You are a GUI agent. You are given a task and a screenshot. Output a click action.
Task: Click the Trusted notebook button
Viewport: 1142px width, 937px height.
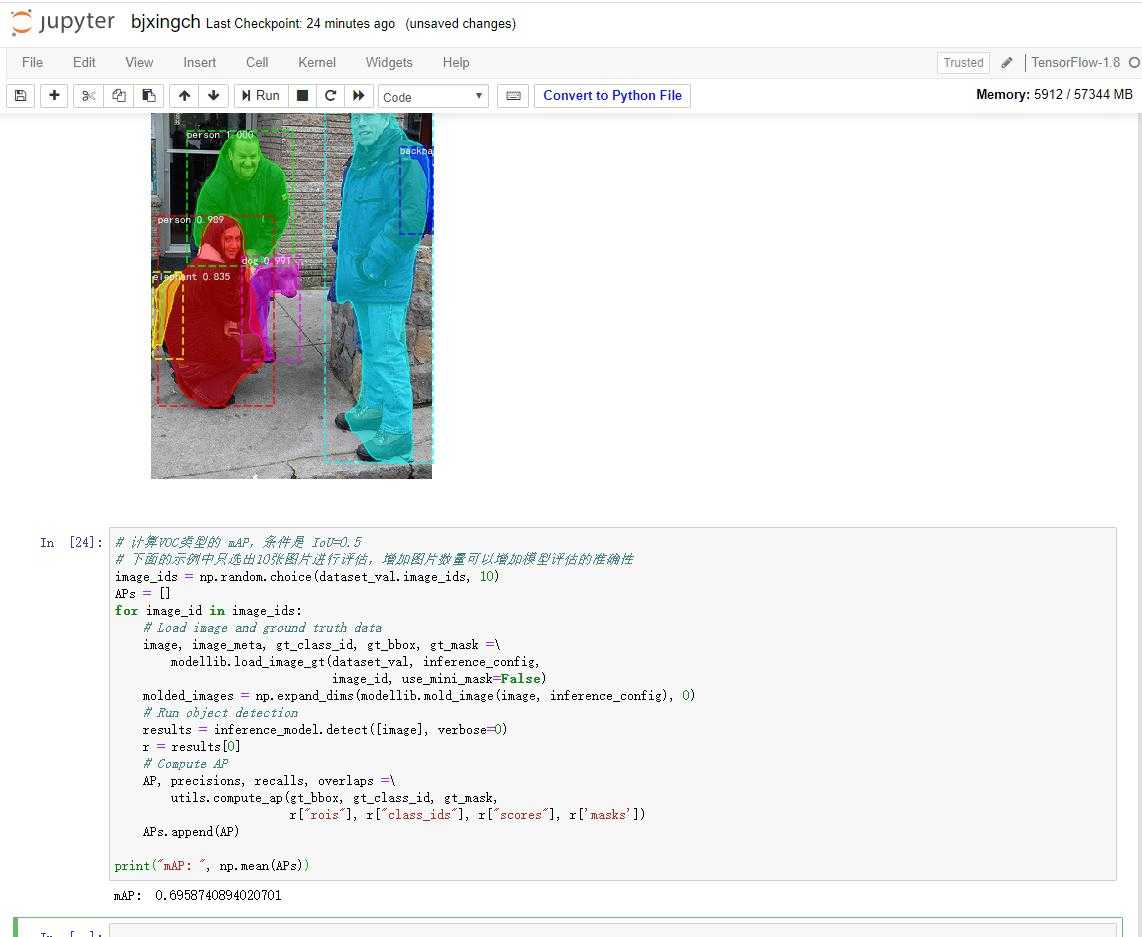coord(963,63)
